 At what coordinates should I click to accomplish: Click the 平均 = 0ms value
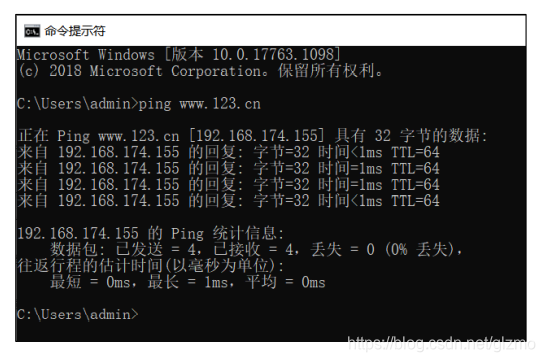tap(285, 282)
